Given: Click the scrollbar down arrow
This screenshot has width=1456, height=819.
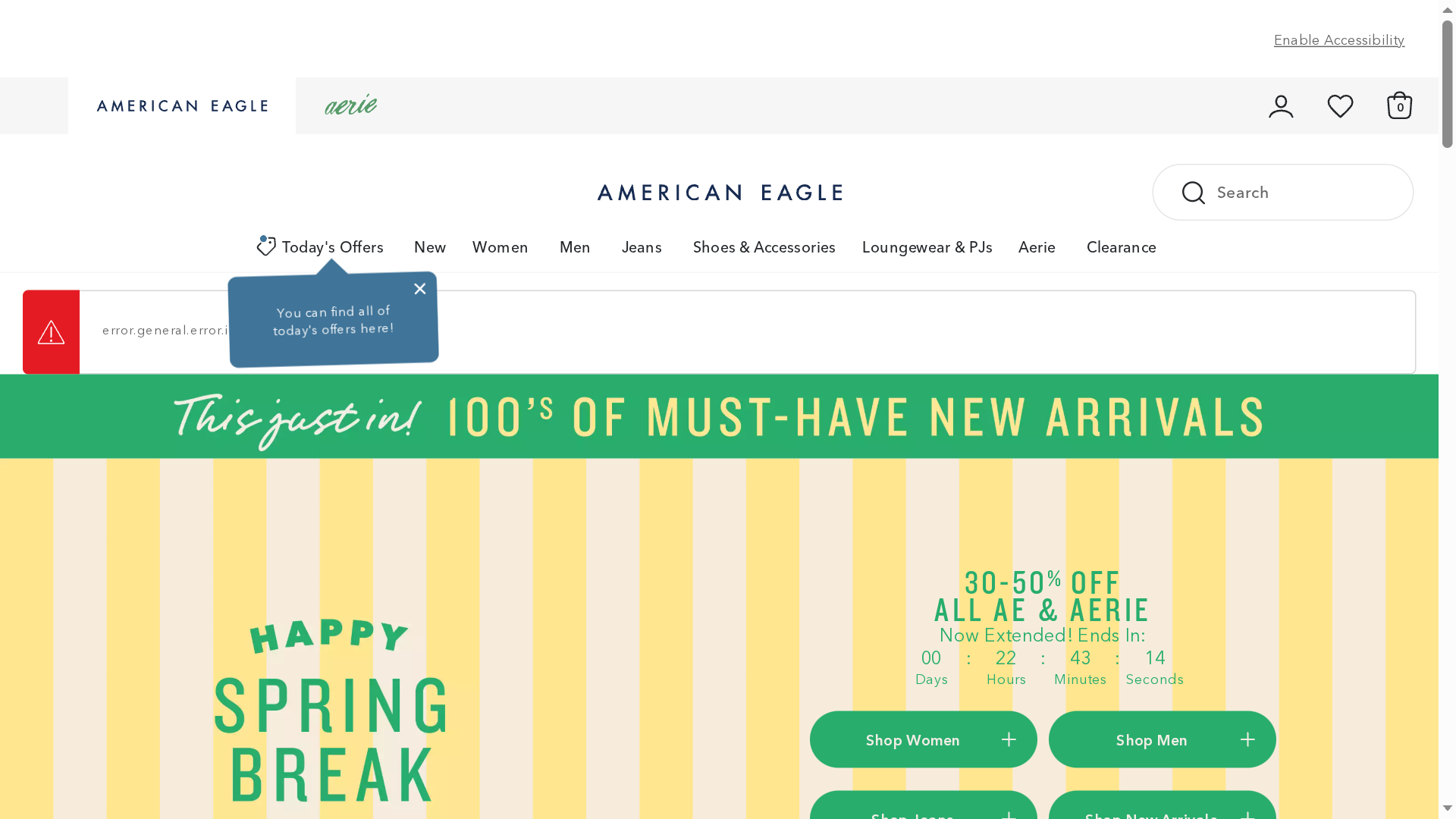Looking at the screenshot, I should [1448, 809].
